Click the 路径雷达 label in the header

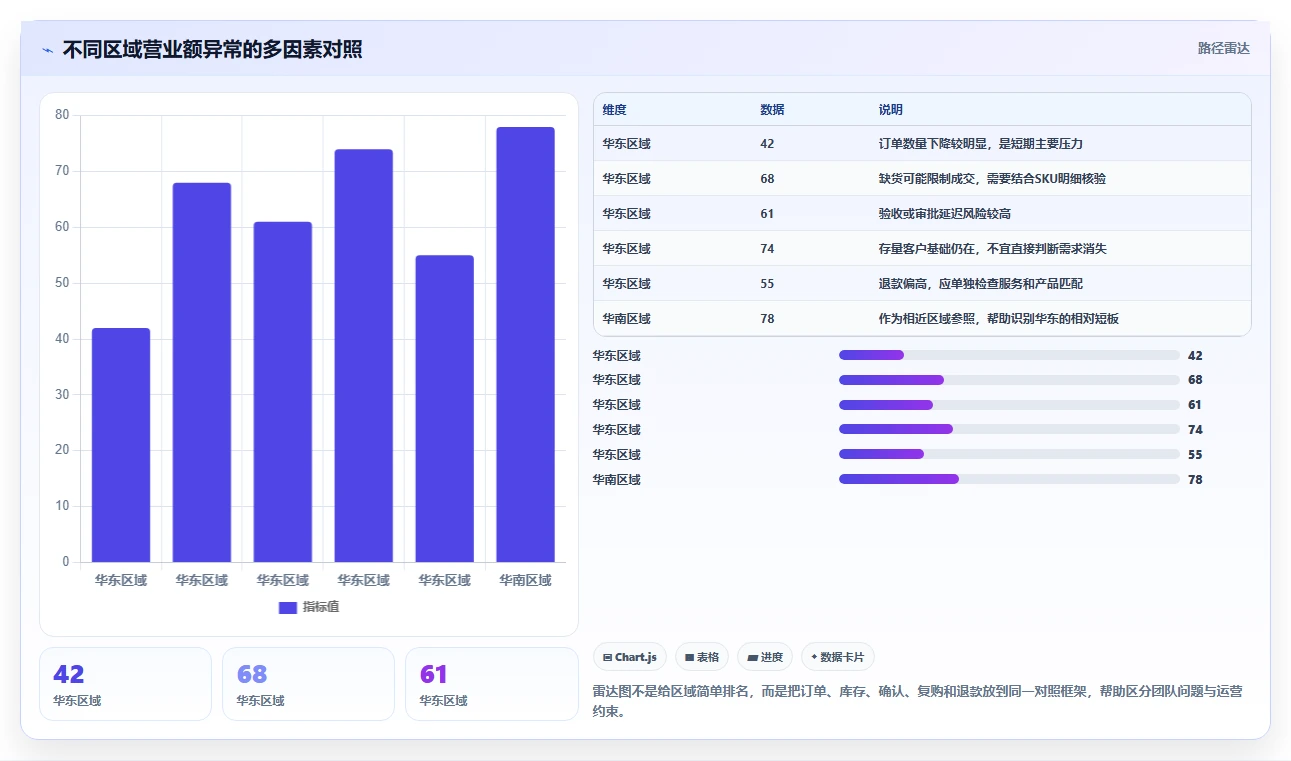pos(1224,48)
